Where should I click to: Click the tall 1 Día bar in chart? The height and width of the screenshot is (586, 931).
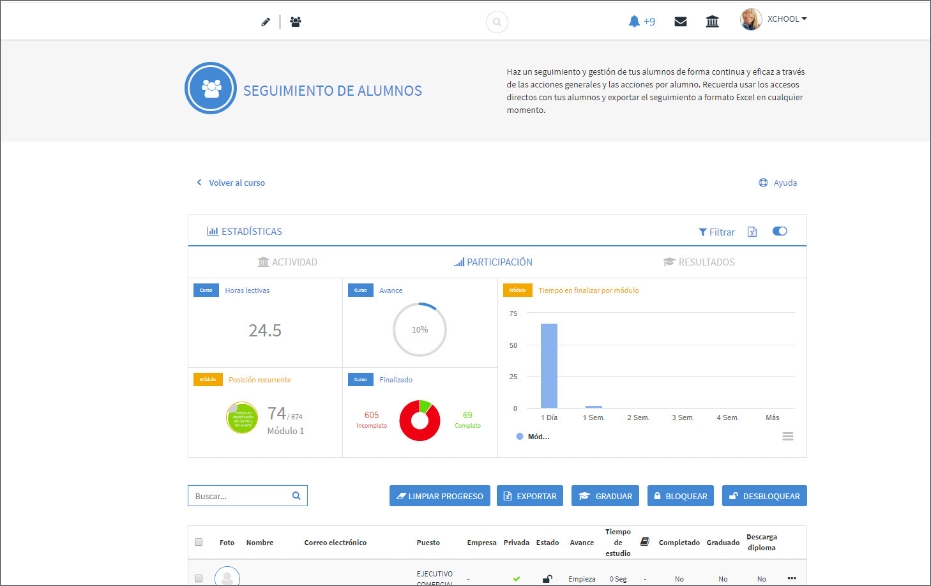[x=549, y=366]
